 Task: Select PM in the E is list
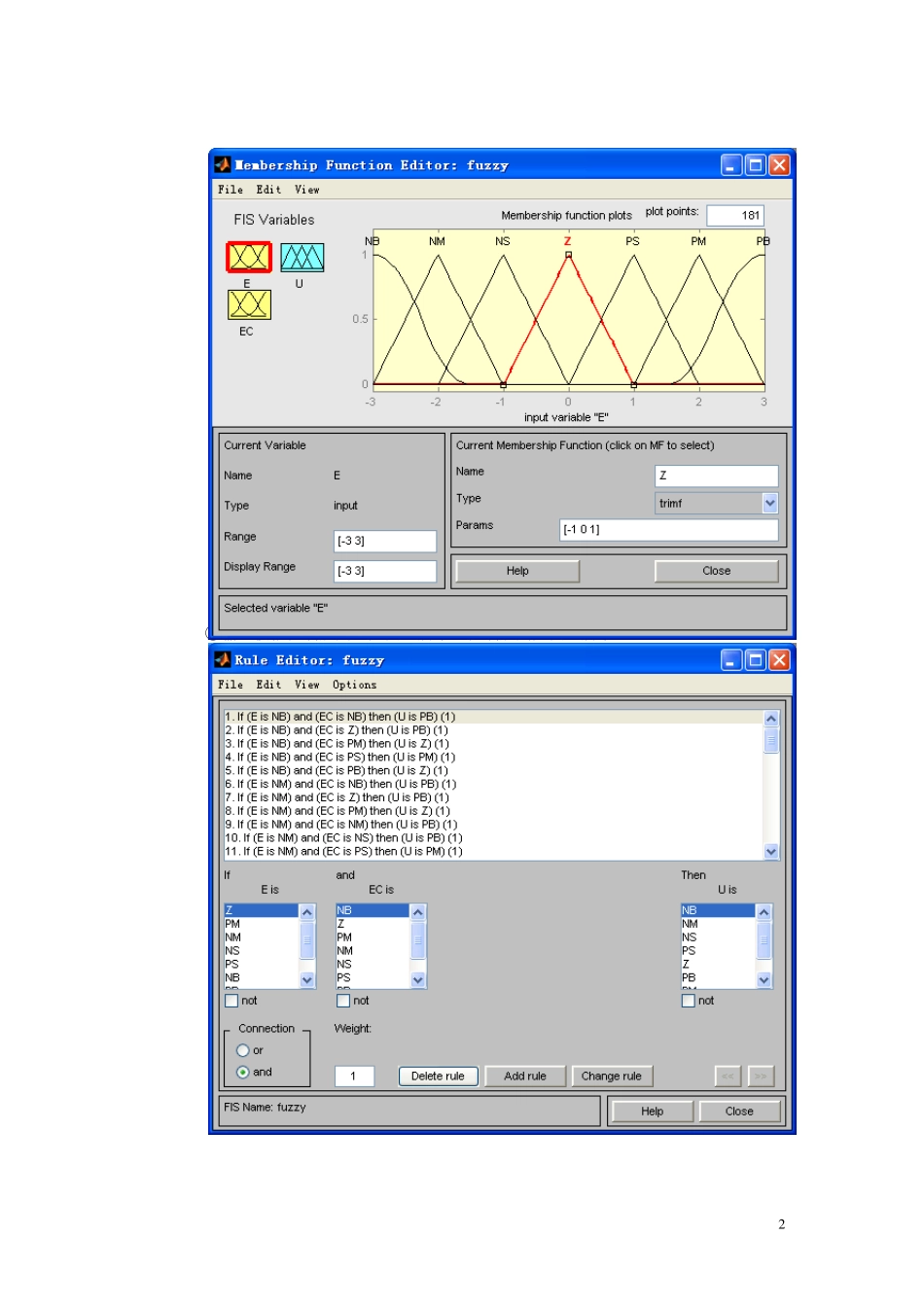click(x=262, y=925)
